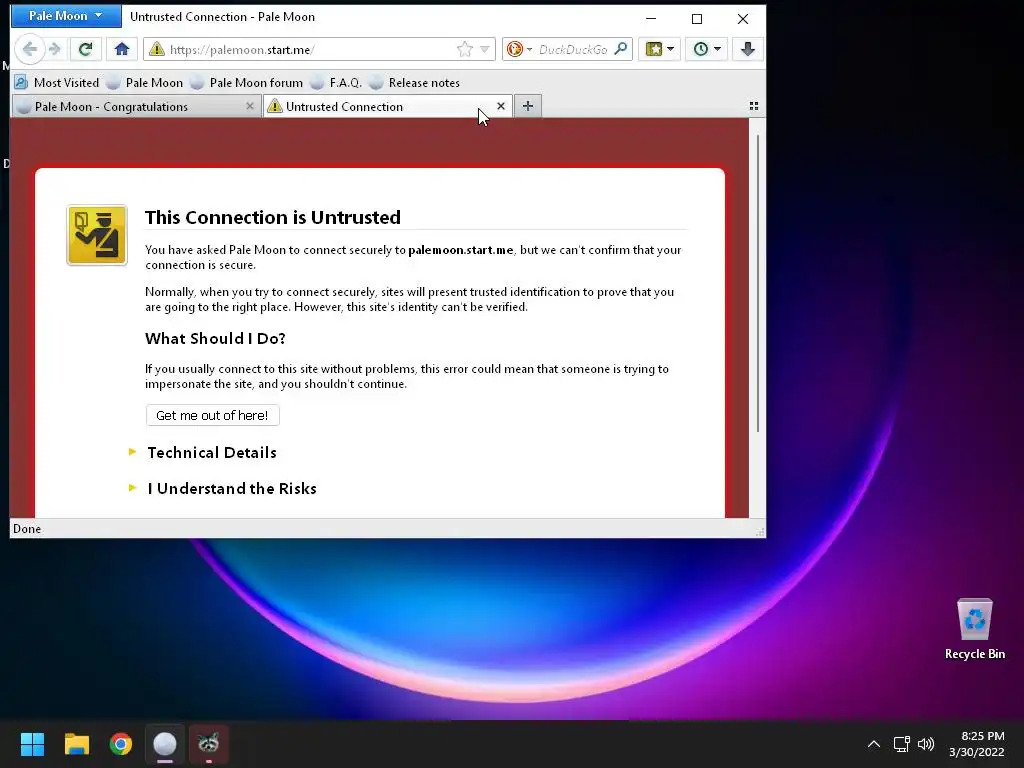This screenshot has width=1024, height=768.
Task: Open the history clock button
Action: 701,49
